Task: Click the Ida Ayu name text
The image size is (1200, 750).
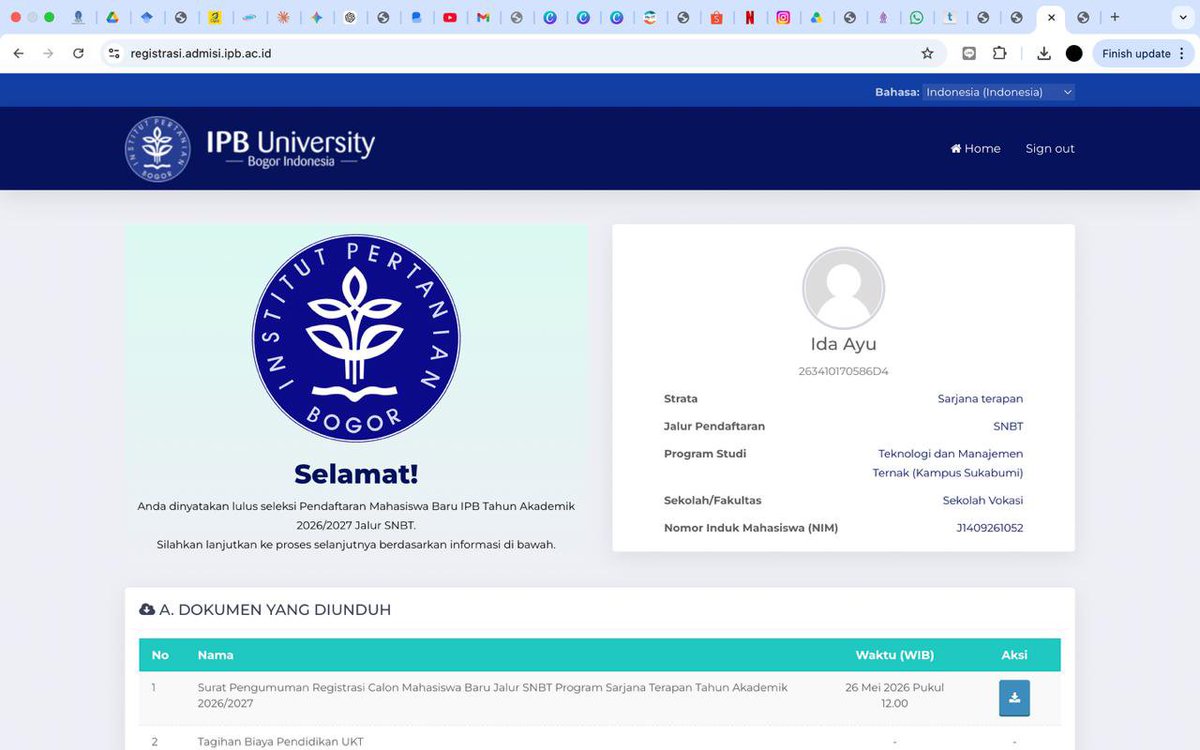Action: [843, 344]
